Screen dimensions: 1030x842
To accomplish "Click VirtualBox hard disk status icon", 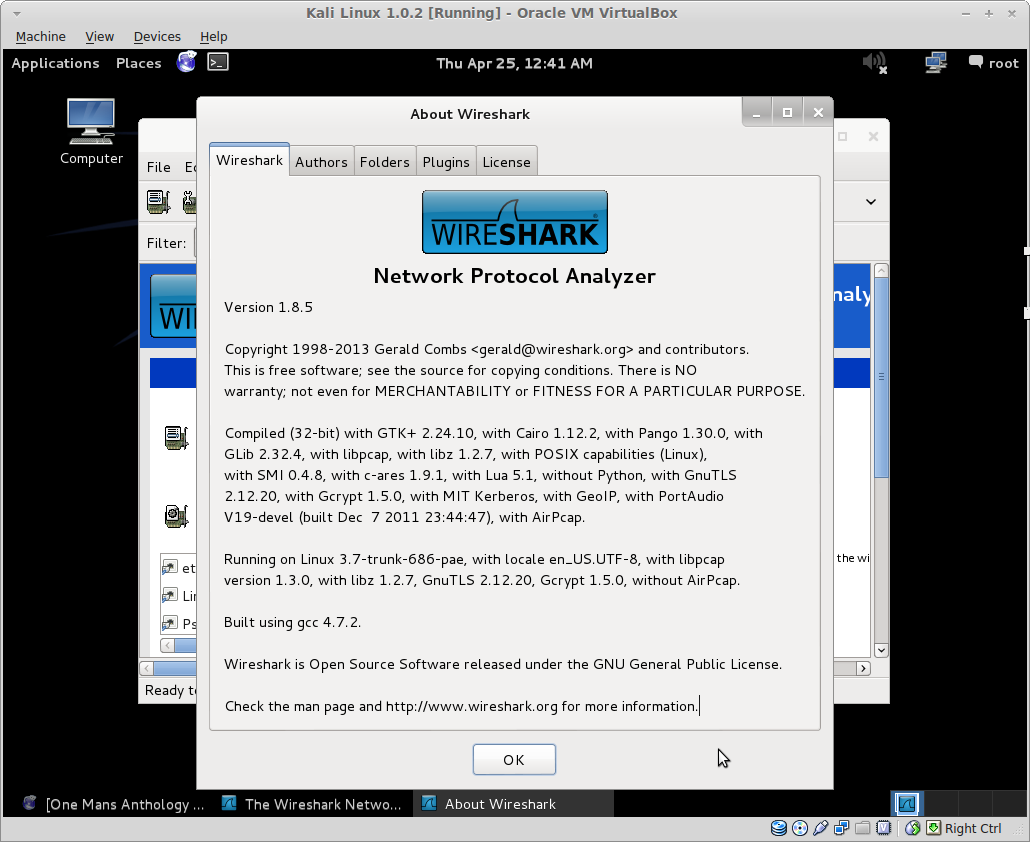I will 779,828.
